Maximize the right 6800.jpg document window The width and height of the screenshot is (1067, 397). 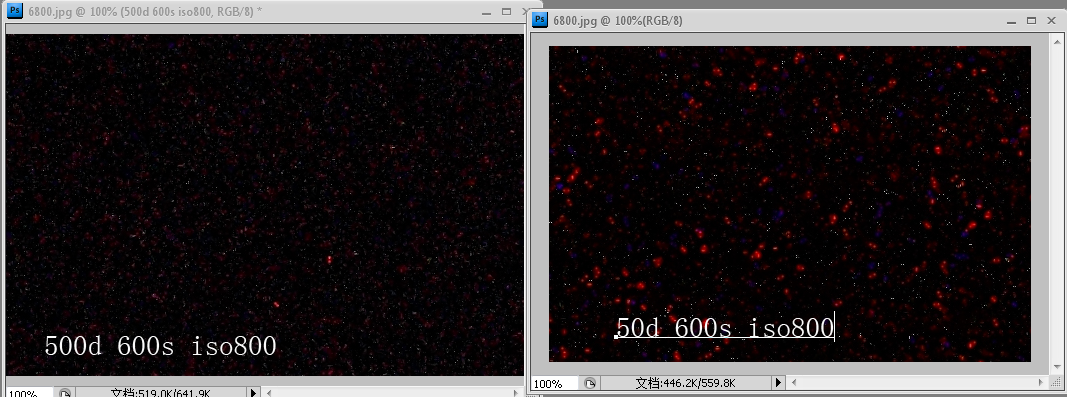[x=1032, y=20]
